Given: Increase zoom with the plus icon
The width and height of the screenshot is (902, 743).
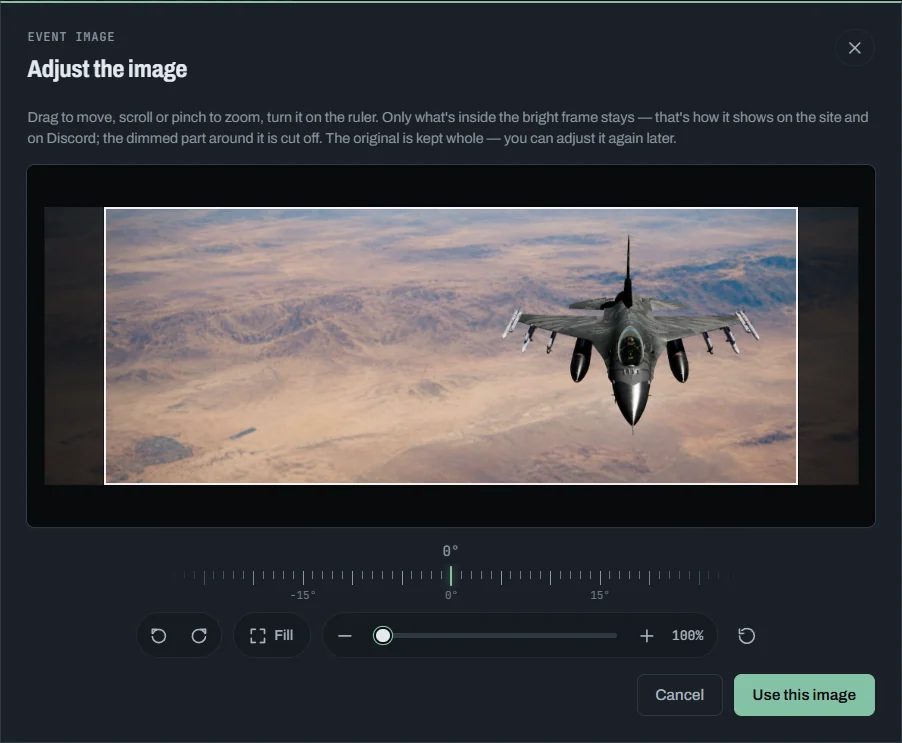Looking at the screenshot, I should [x=647, y=635].
